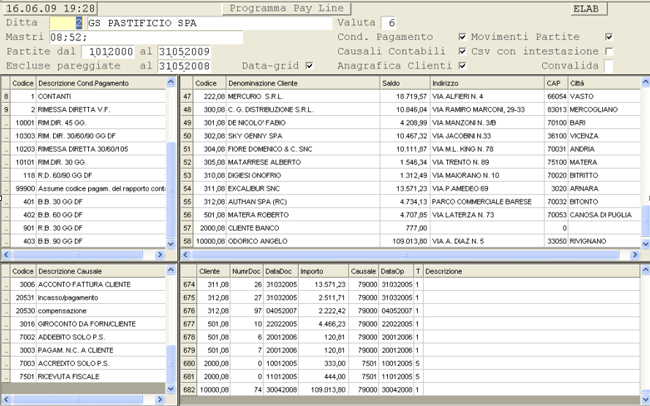Click the Descrizione Cond.Pagamento column header

point(101,83)
